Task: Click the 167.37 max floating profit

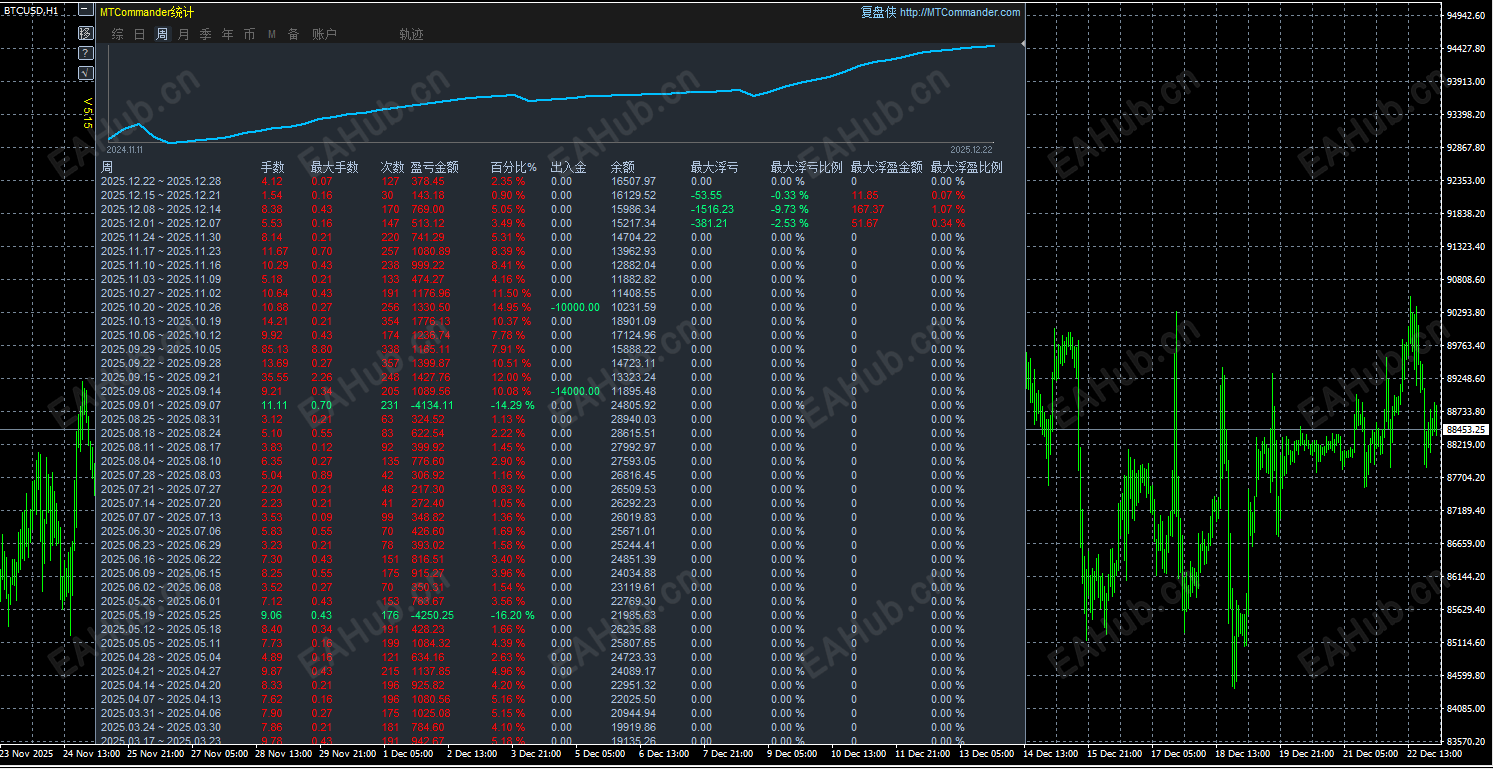Action: tap(868, 209)
